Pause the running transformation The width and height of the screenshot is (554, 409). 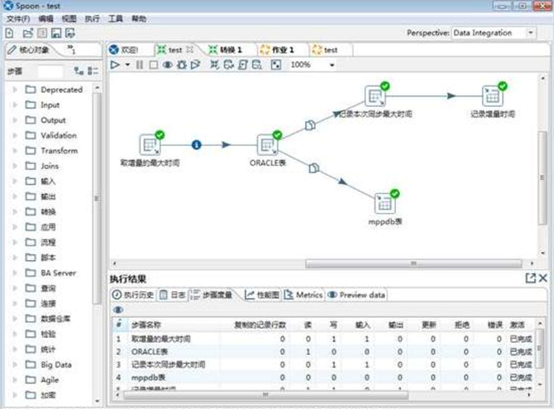click(140, 65)
